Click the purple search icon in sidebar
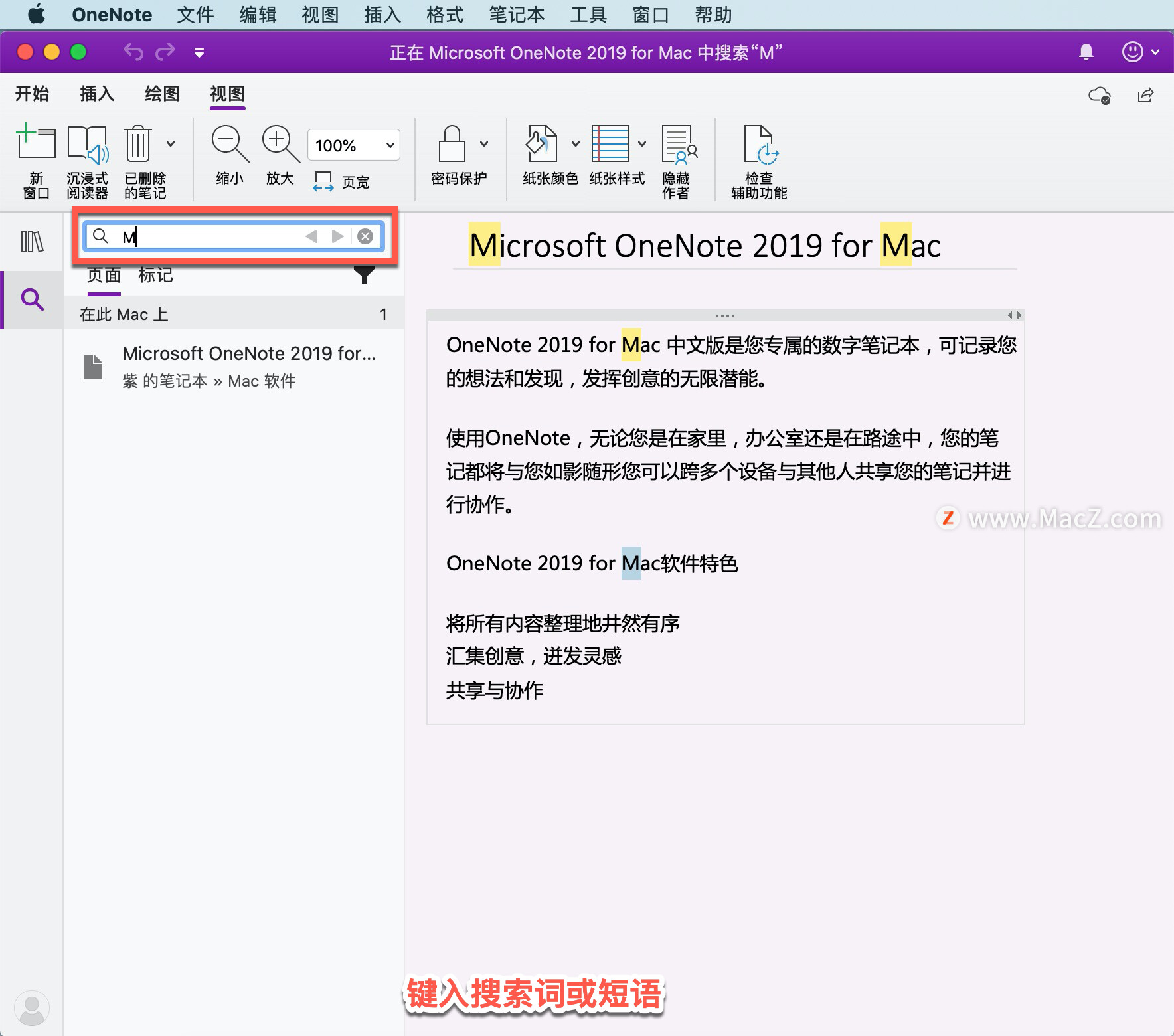1174x1036 pixels. pos(32,300)
